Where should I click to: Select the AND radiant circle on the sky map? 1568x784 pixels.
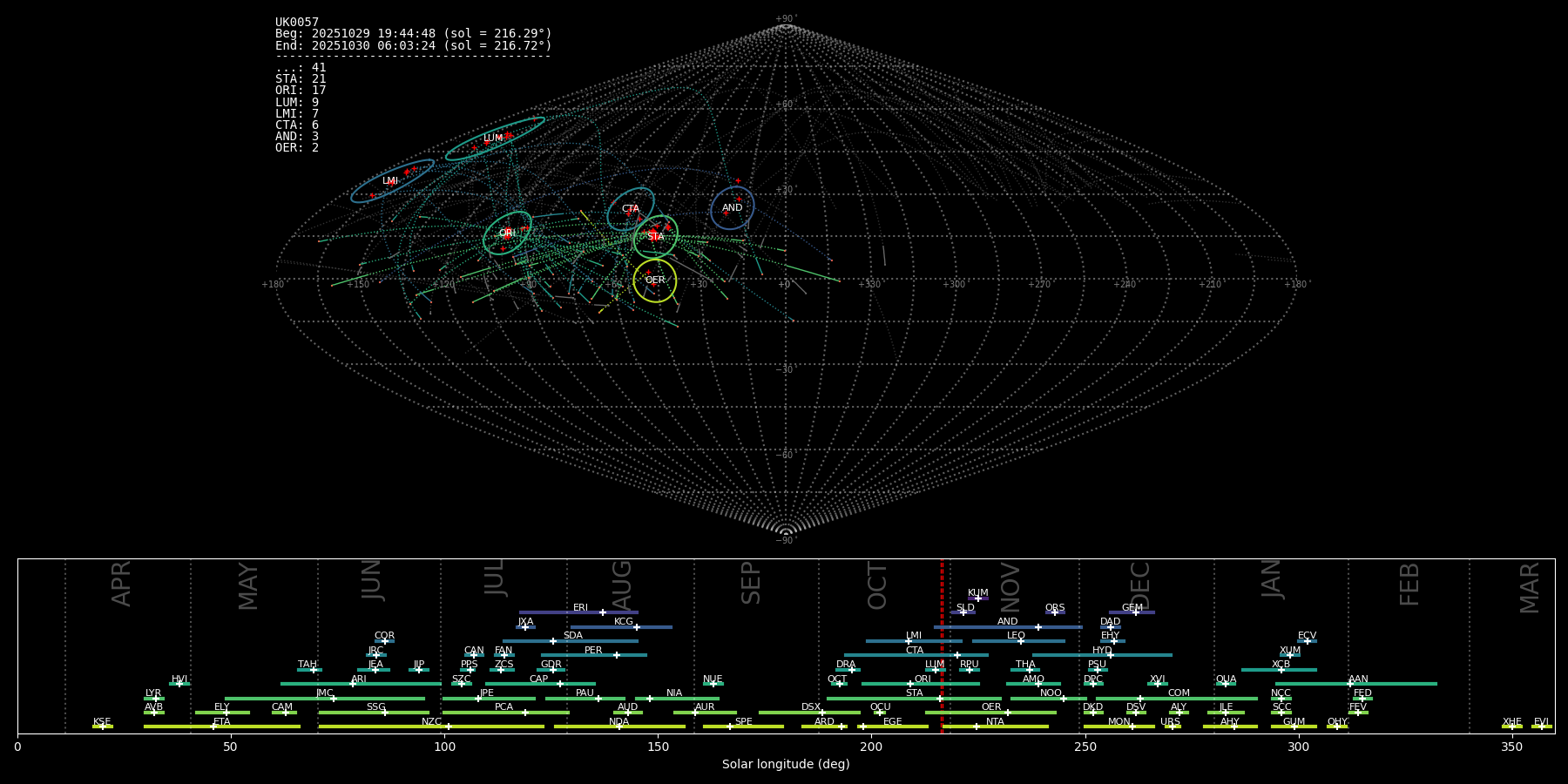click(732, 208)
